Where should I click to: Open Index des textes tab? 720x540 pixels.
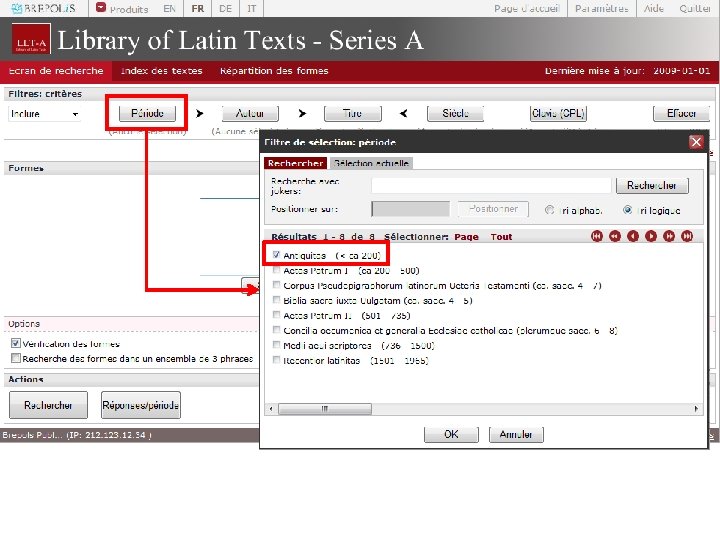161,71
